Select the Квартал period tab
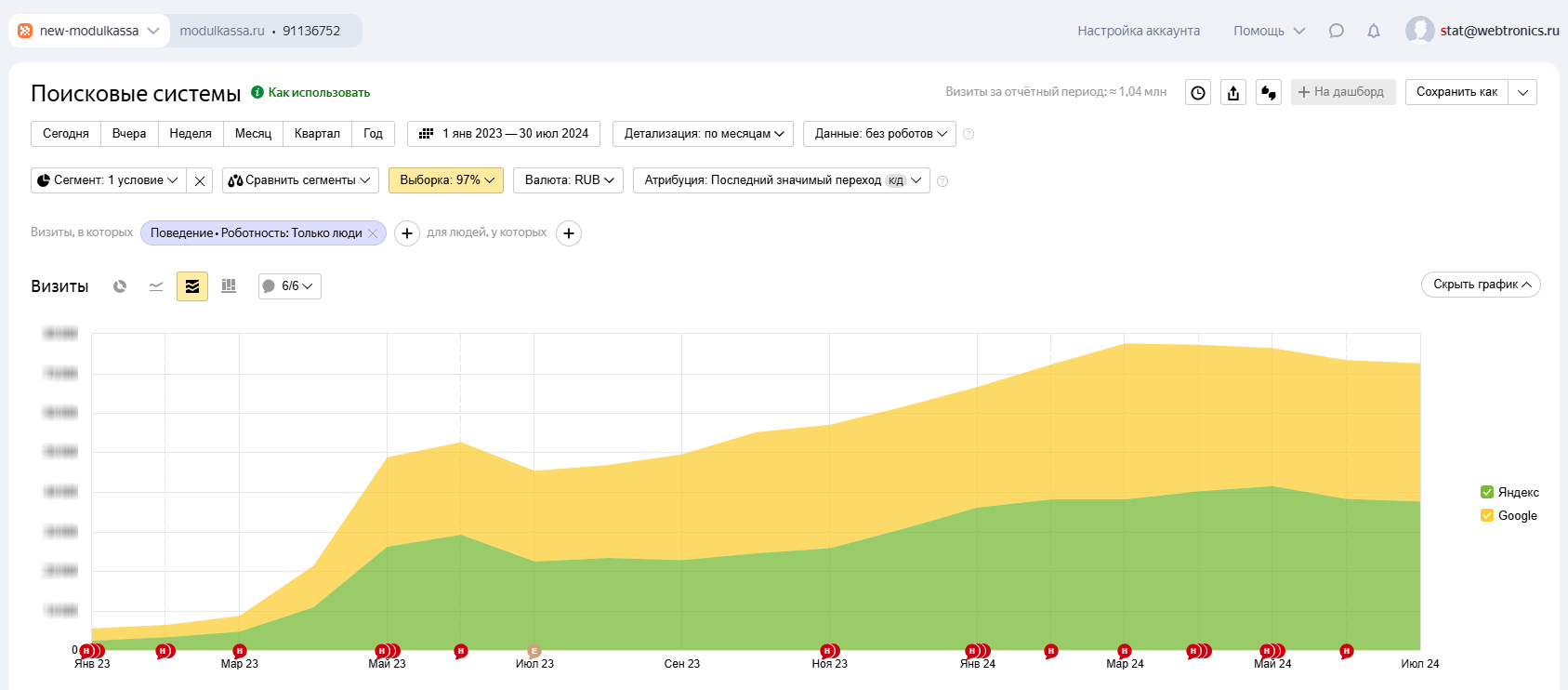Screen dimensions: 1568x690 (317, 134)
